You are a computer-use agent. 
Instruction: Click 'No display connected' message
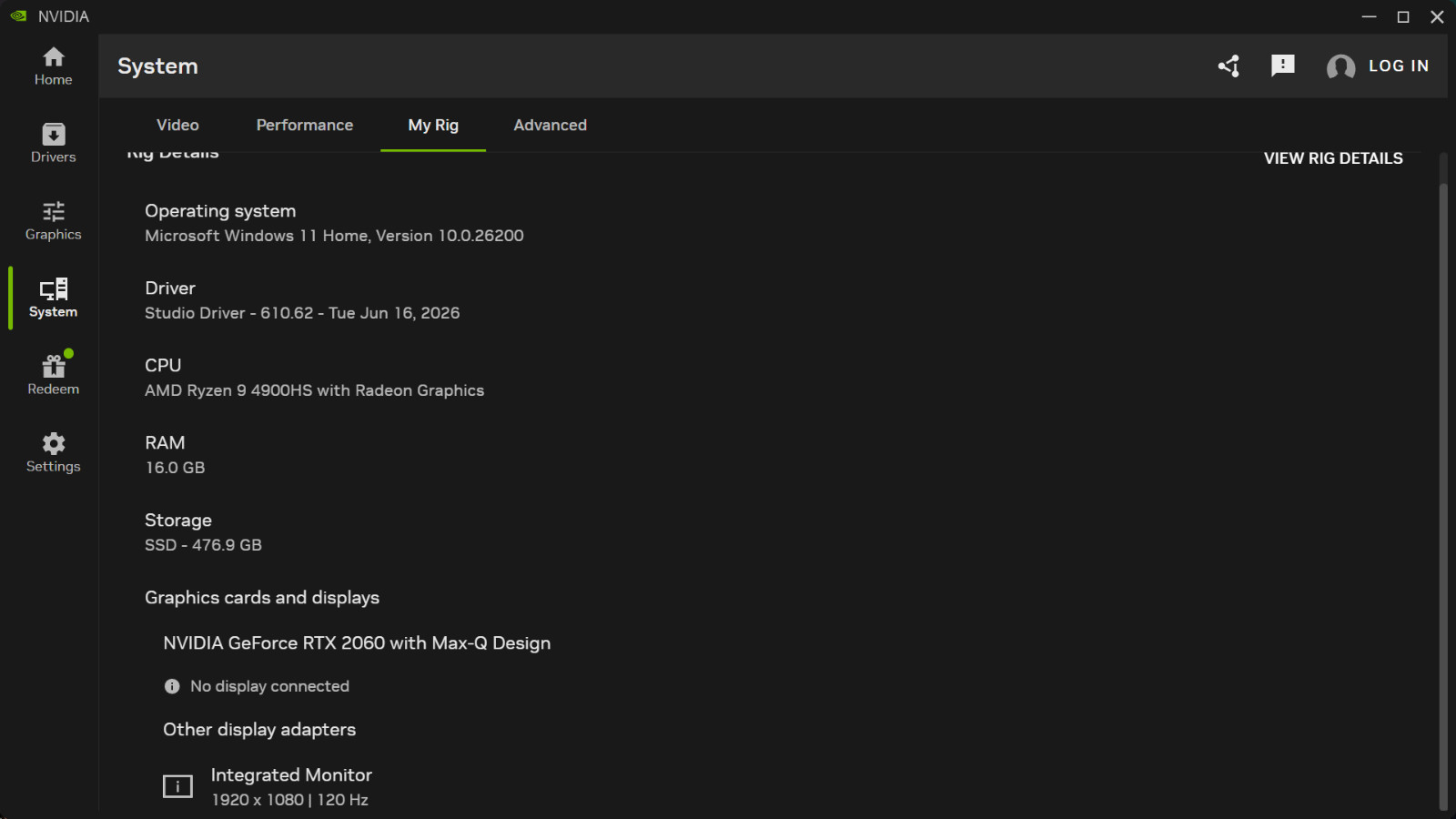(269, 686)
